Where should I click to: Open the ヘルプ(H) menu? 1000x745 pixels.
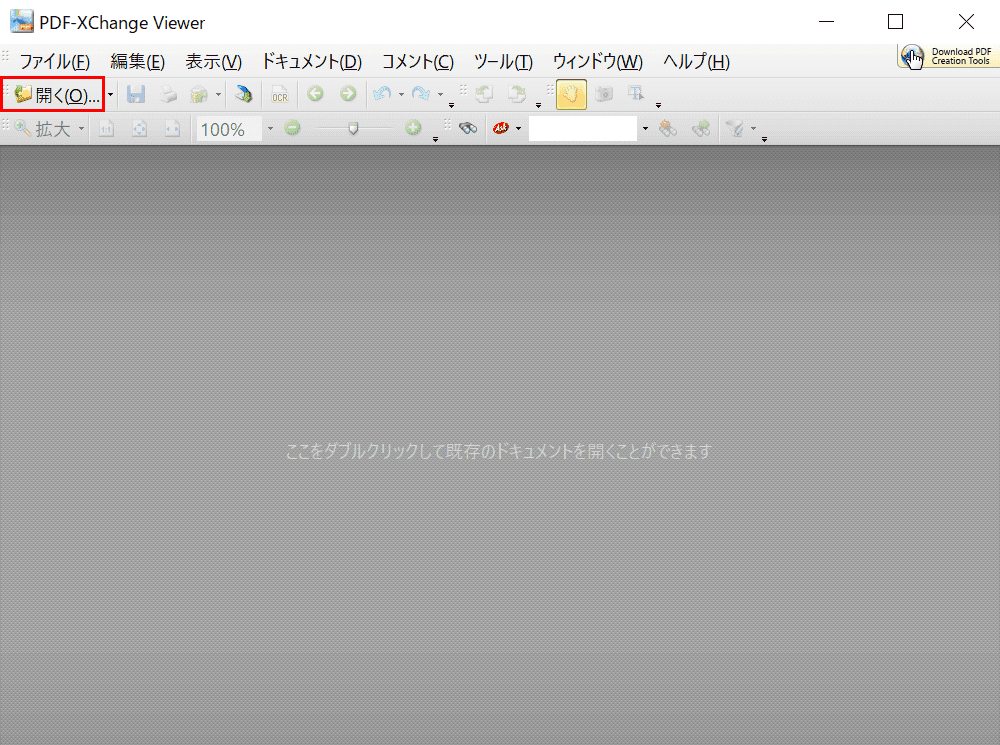pyautogui.click(x=696, y=61)
